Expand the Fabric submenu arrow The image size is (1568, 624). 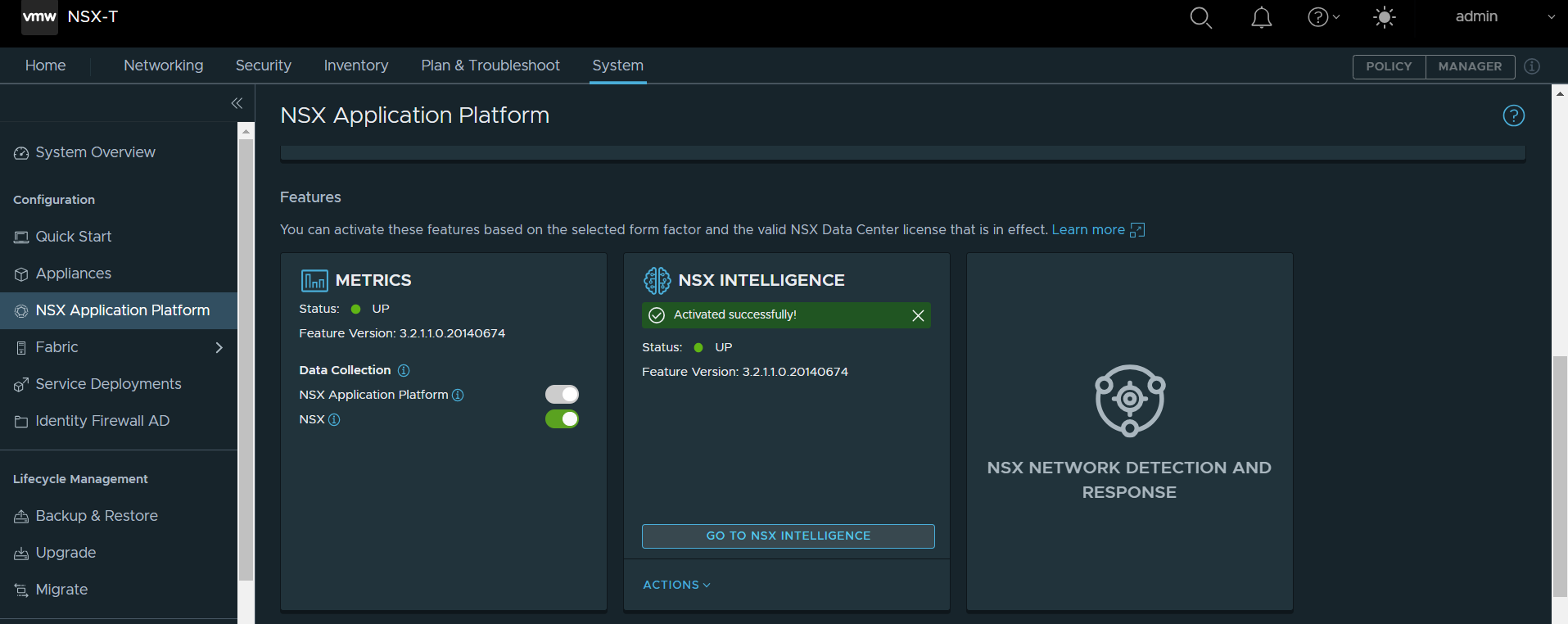(219, 347)
